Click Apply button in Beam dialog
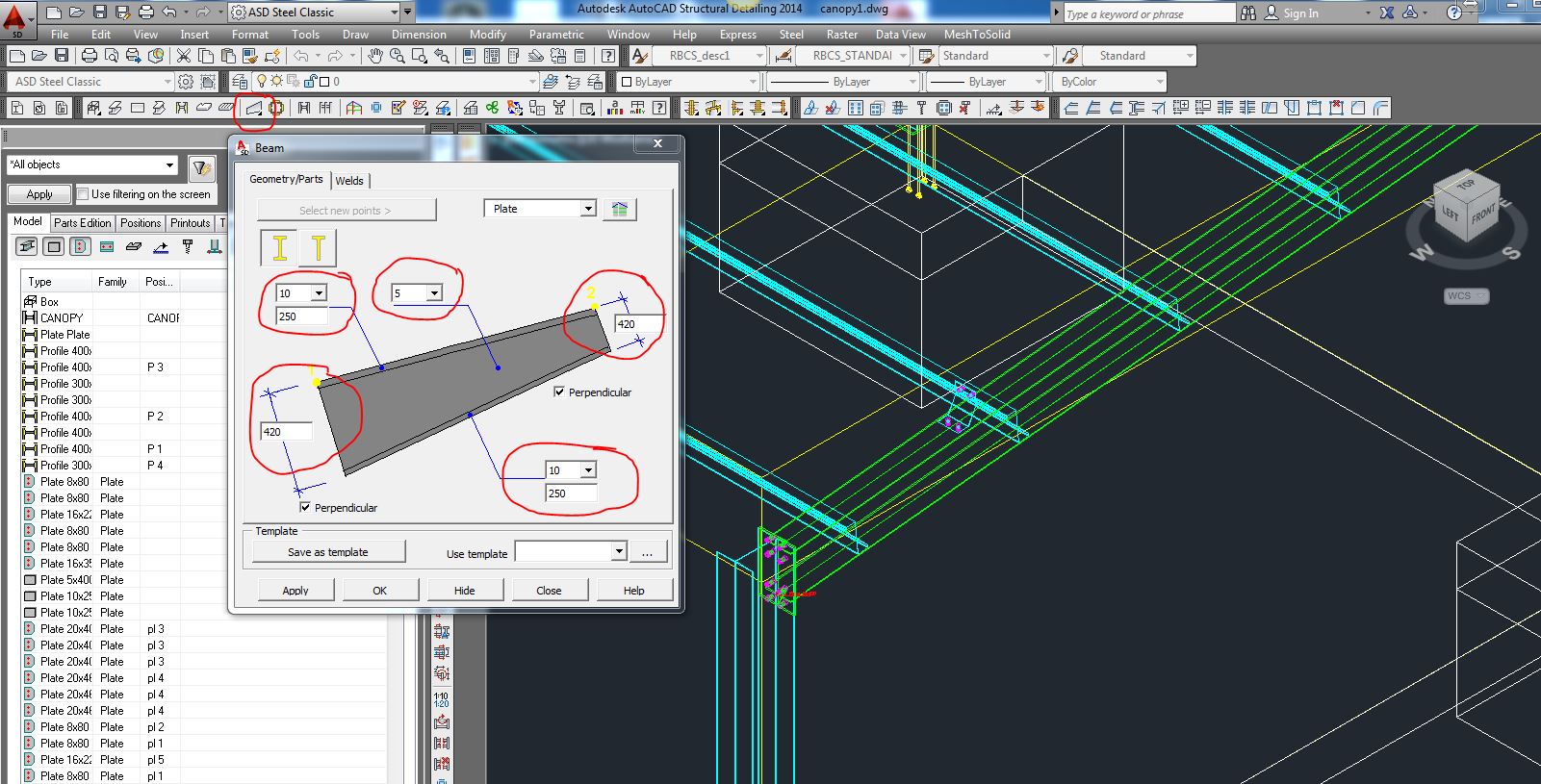 [295, 591]
